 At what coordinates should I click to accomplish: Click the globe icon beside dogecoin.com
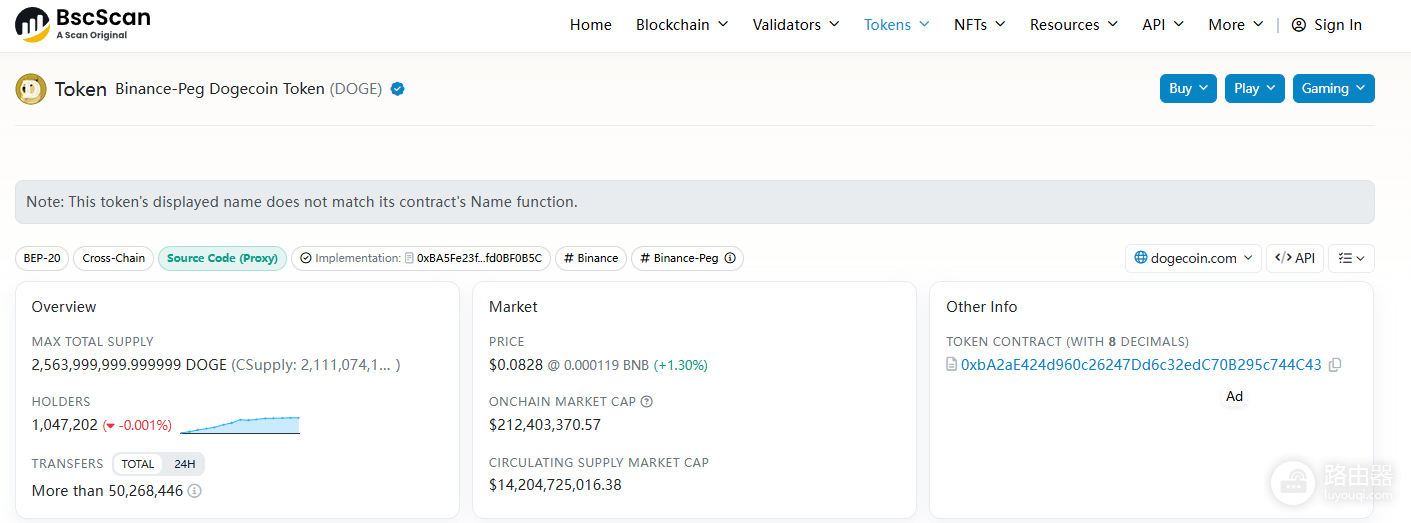1141,258
